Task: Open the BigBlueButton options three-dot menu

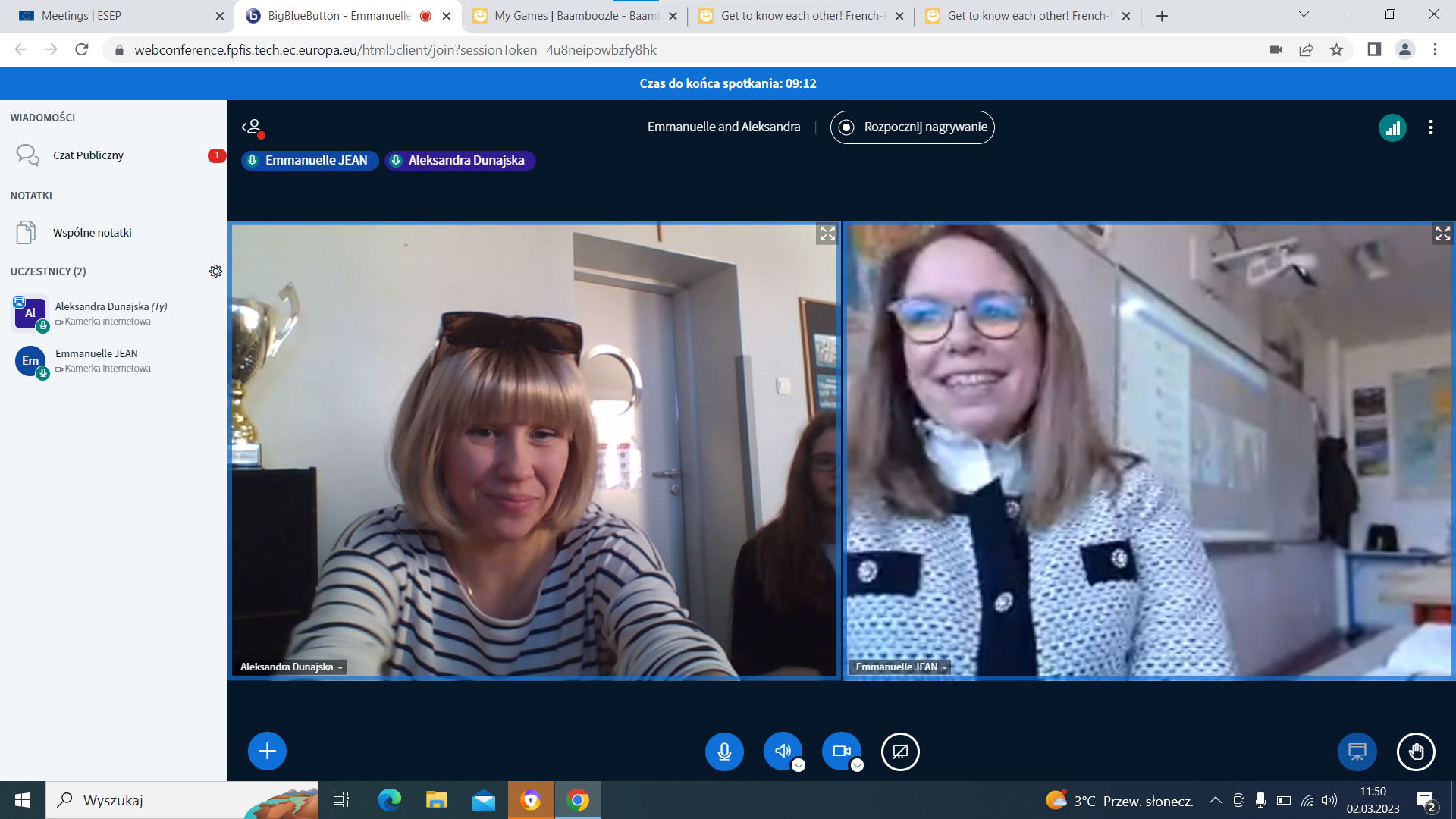Action: 1430,127
